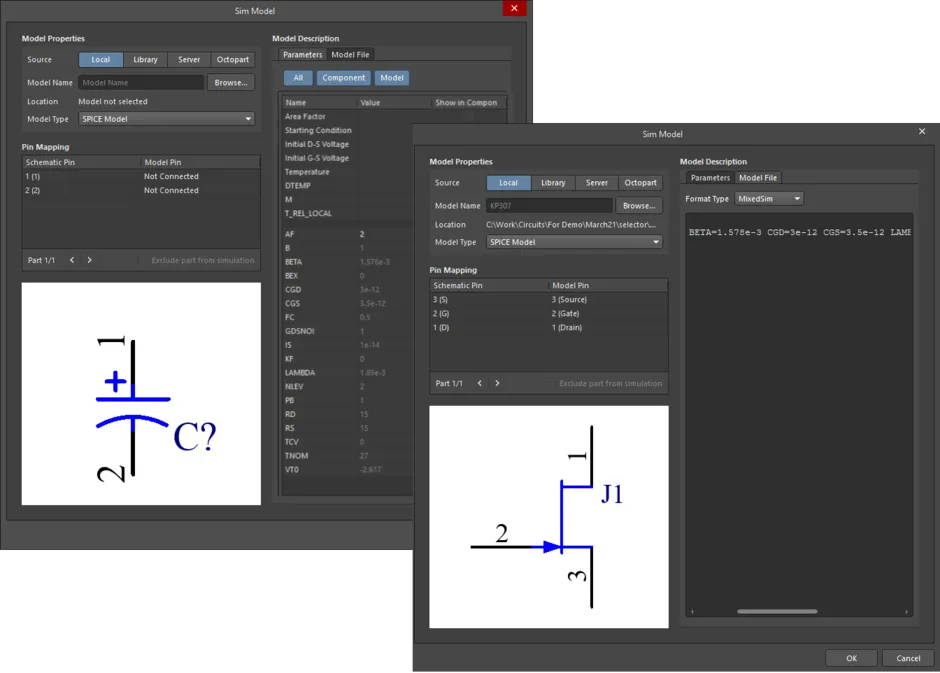
Task: Select Server source in the JFET Sim Model dialog
Action: tap(596, 183)
